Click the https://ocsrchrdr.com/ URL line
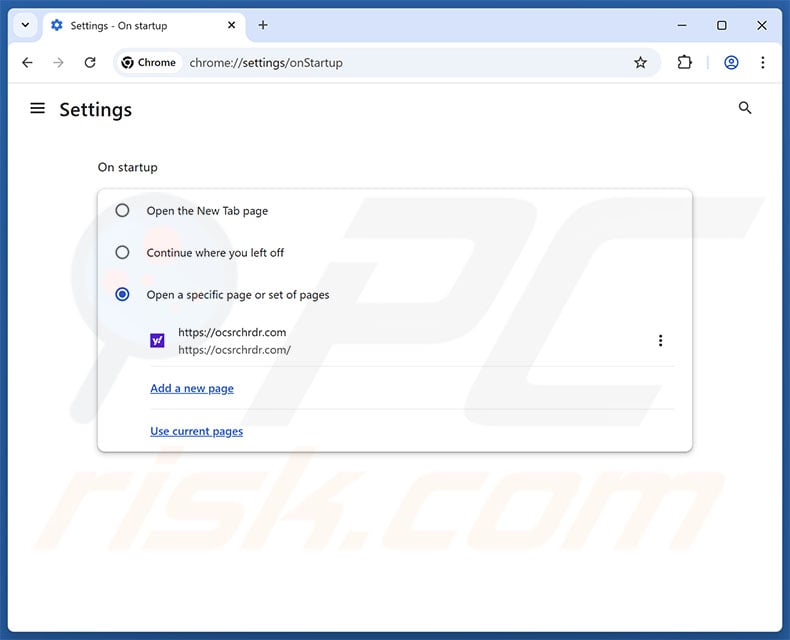Screen dimensions: 790x640 pos(234,350)
